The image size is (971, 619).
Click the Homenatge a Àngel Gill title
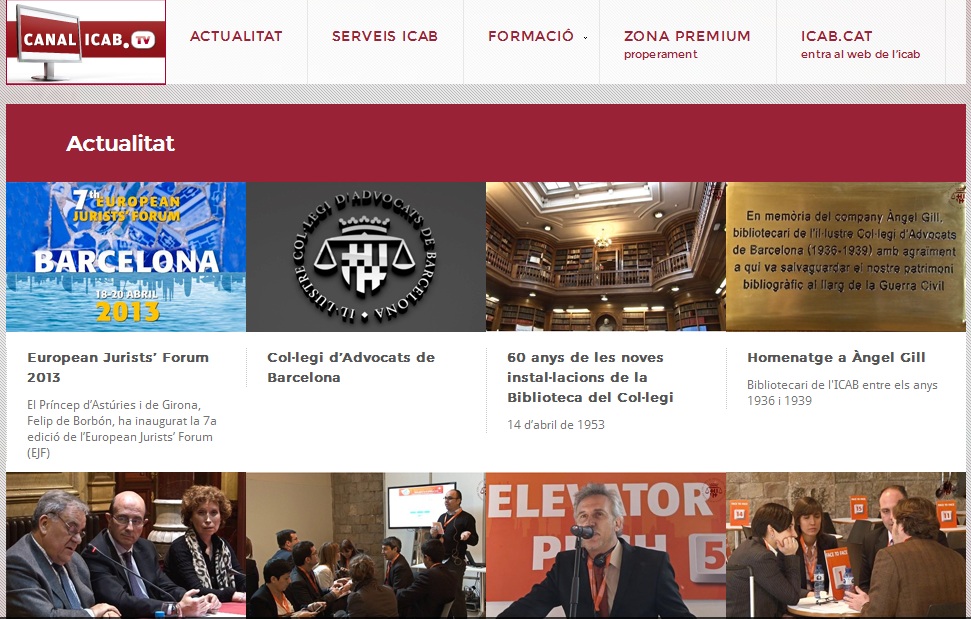[836, 357]
